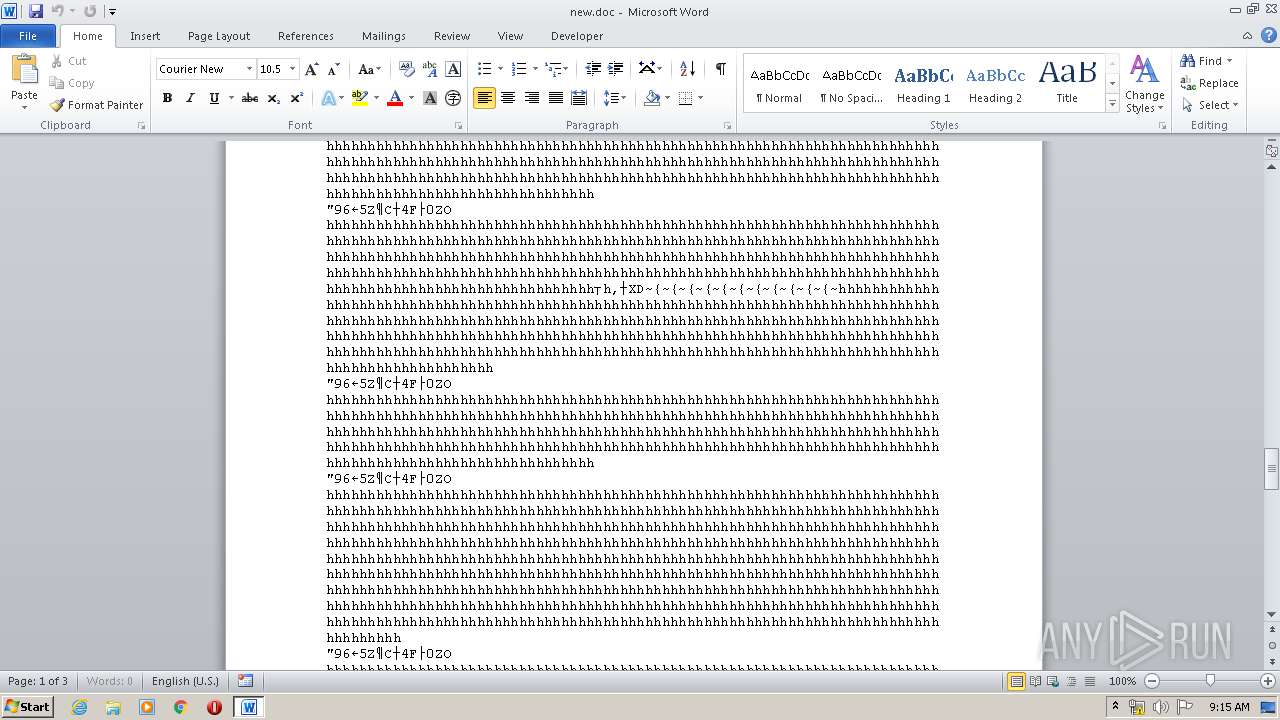Screen dimensions: 1280x720
Task: Click Grow Font icon
Action: coord(312,69)
